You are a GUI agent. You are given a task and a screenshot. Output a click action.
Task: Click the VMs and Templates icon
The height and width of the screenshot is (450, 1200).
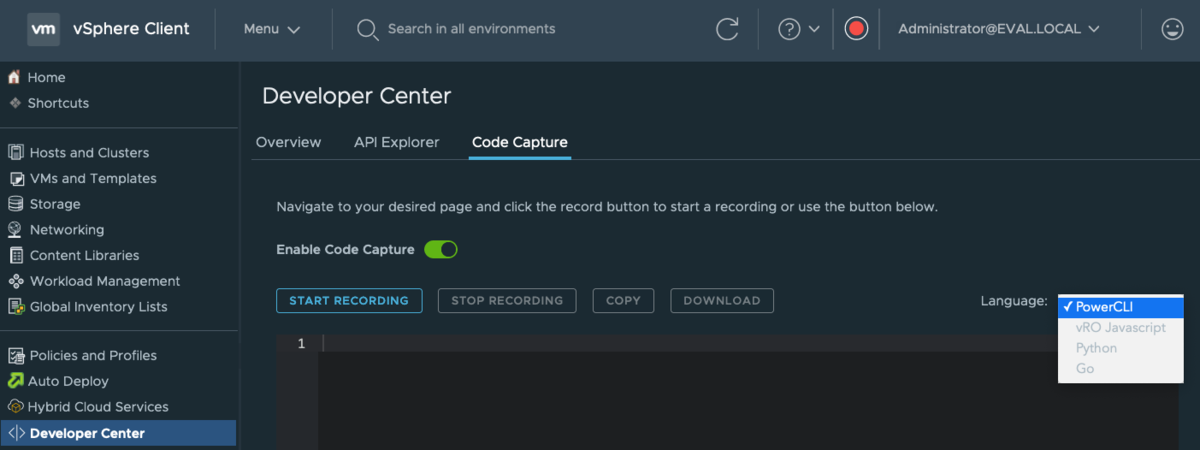(15, 179)
